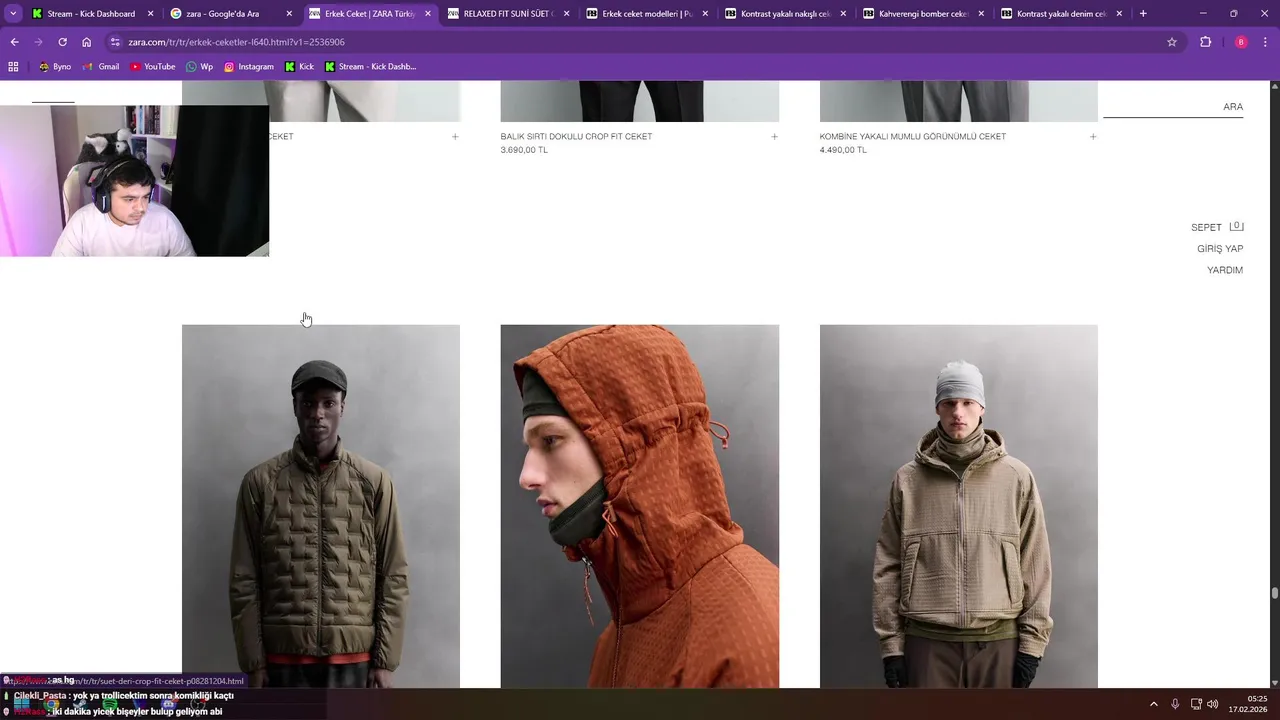Open the YouTube bookmark
The image size is (1280, 720).
tap(152, 67)
